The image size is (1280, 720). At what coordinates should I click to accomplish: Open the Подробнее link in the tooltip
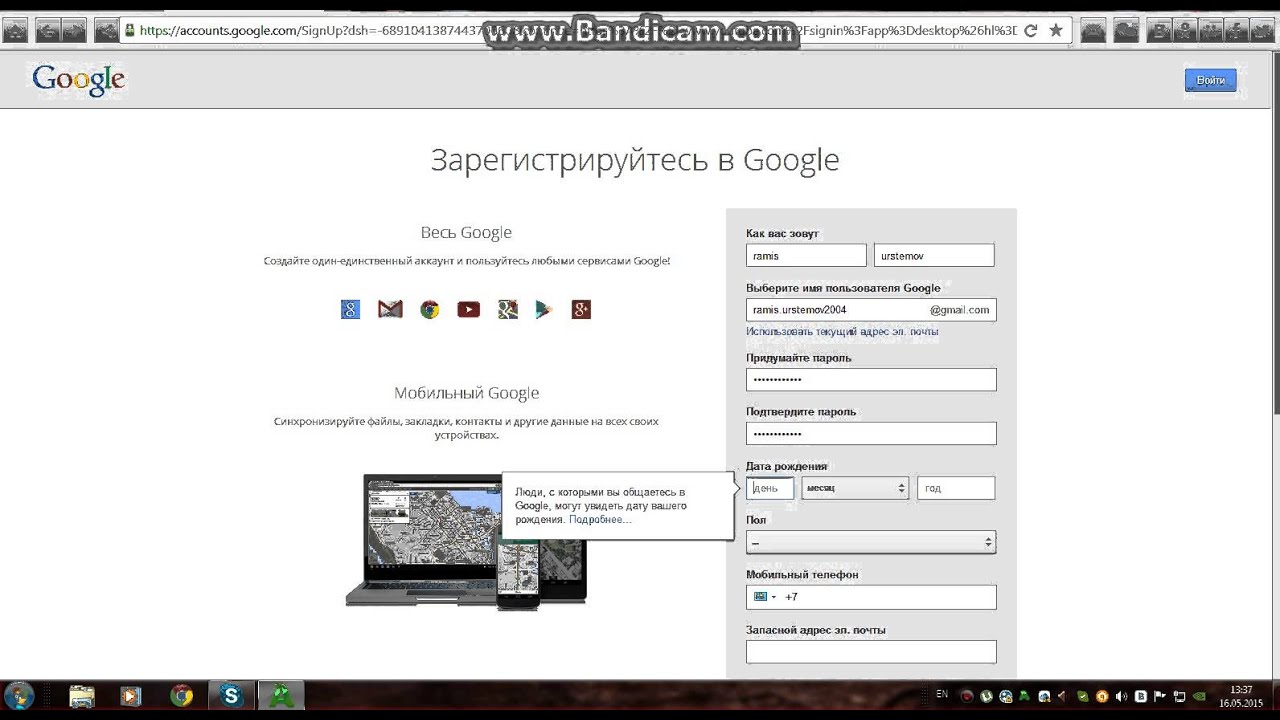pos(600,520)
